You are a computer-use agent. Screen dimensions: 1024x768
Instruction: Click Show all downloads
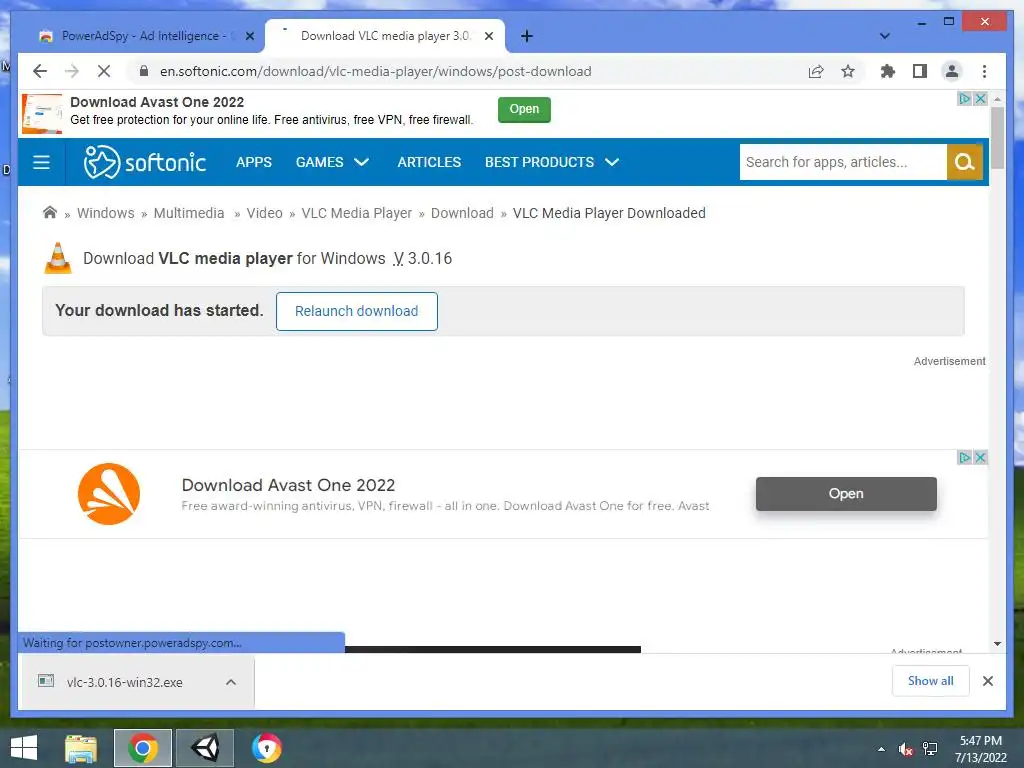point(931,680)
